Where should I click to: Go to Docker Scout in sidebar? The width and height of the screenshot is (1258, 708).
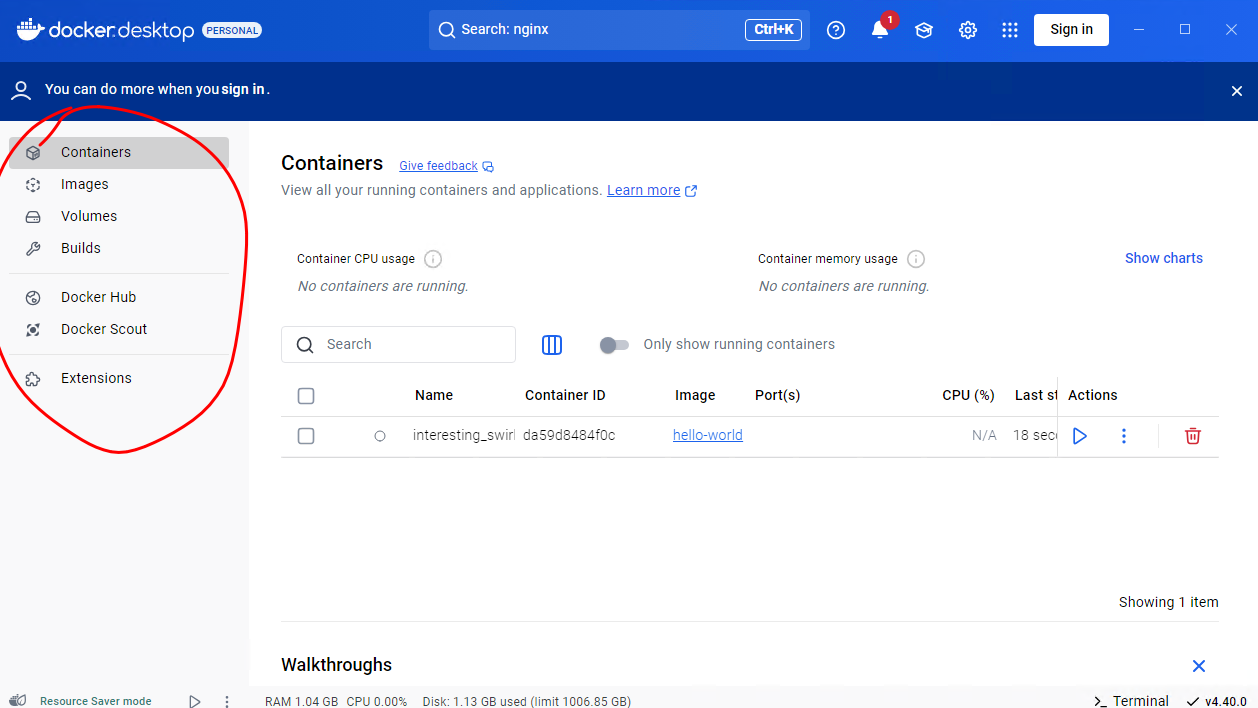pos(119,330)
